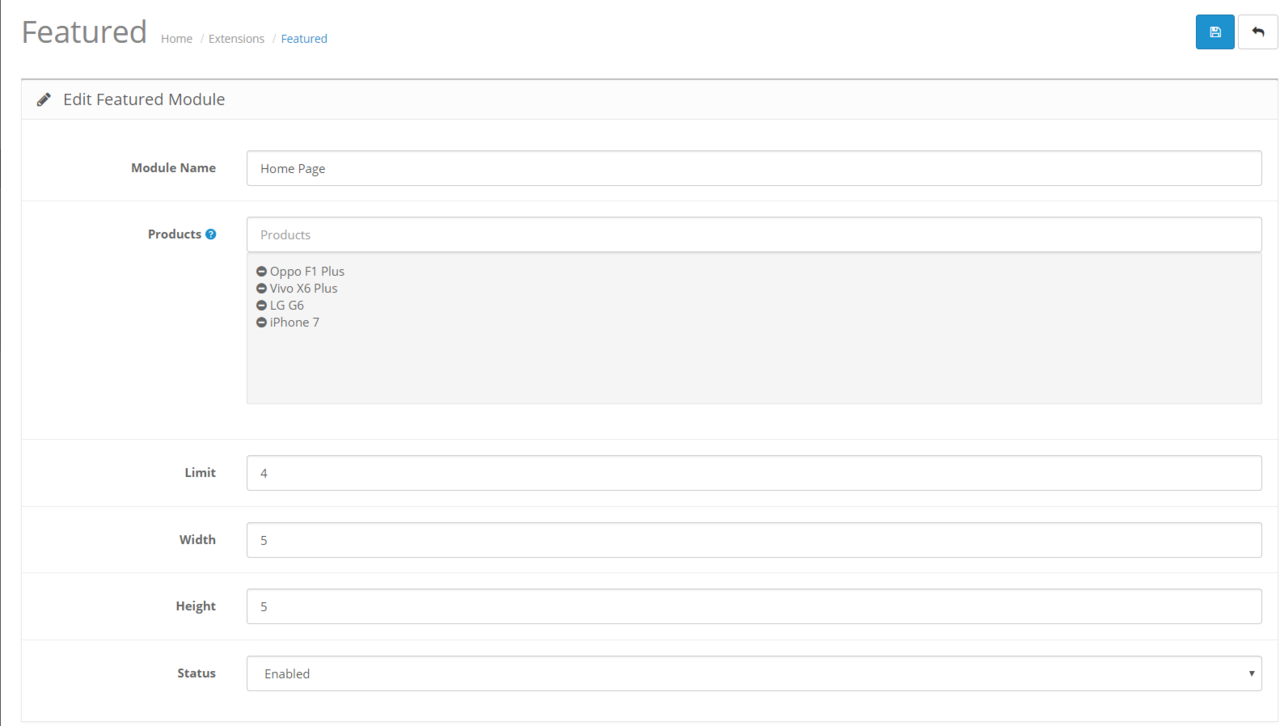Viewport: 1280px width, 726px height.
Task: Click the Featured breadcrumb link
Action: (304, 39)
